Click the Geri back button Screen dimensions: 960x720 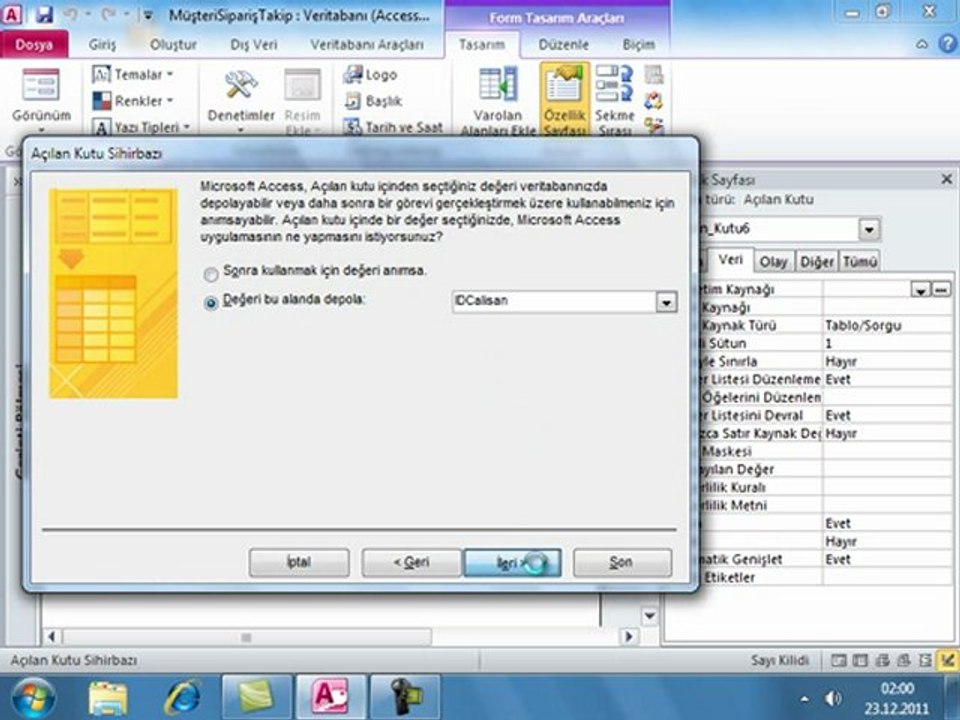click(411, 562)
